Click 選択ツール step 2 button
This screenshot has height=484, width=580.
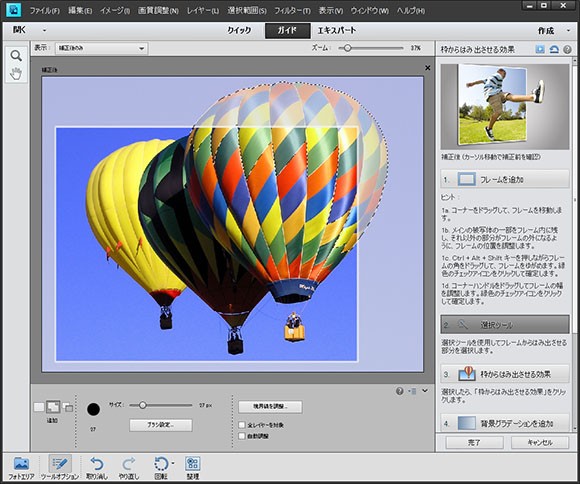[505, 325]
